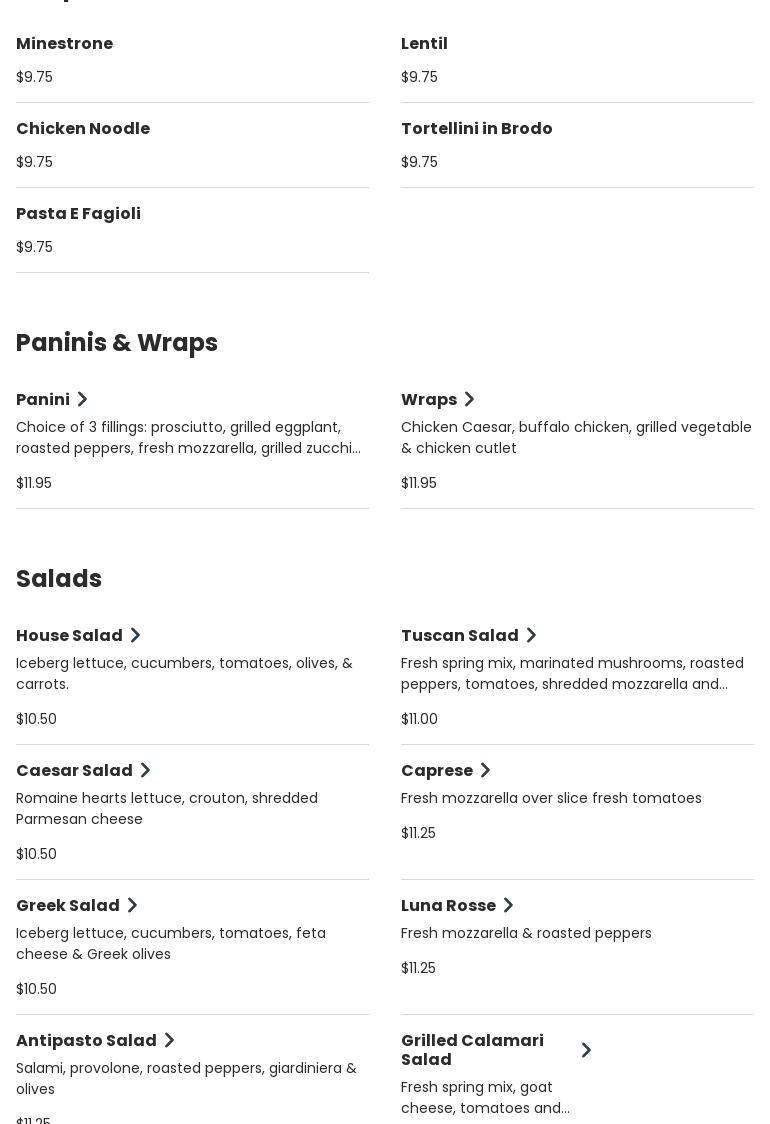Open the Minestrone soup item

(x=64, y=44)
